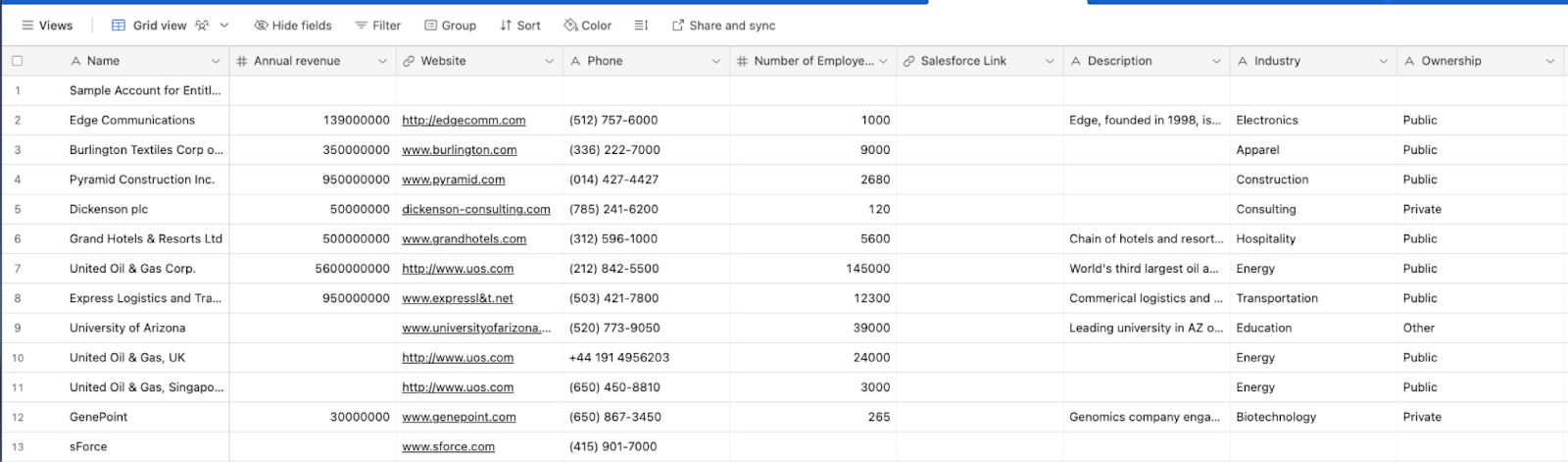Select the Edge Communications name cell
The height and width of the screenshot is (462, 1568).
pos(132,121)
